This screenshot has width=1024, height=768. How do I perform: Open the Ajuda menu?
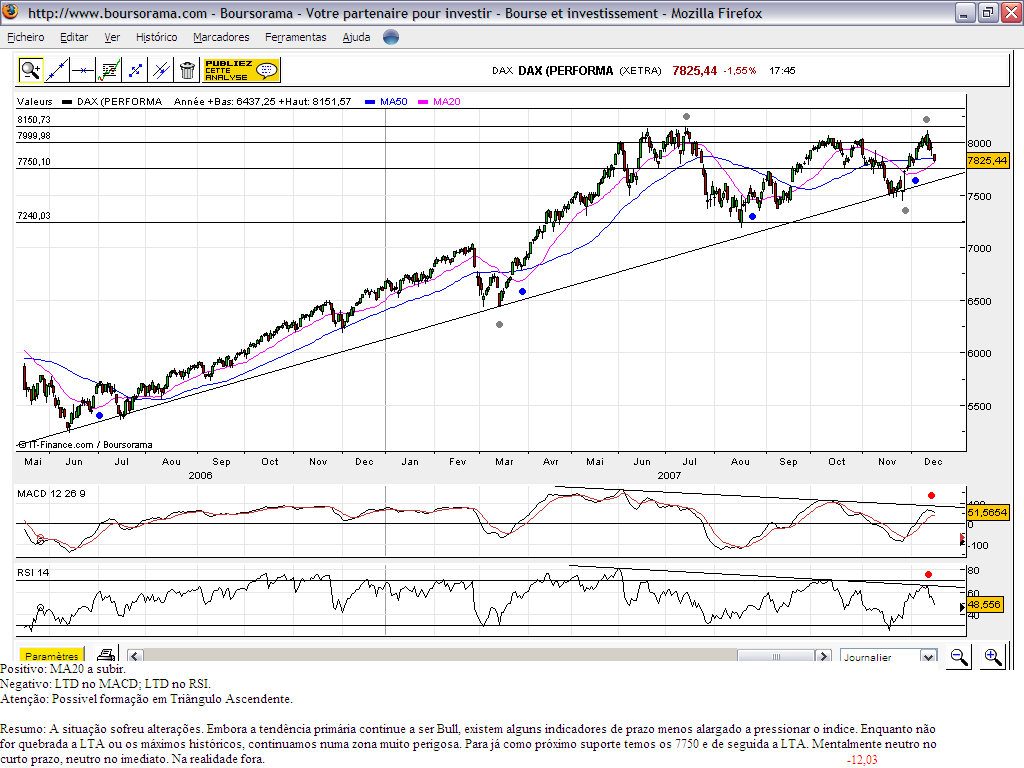point(357,37)
